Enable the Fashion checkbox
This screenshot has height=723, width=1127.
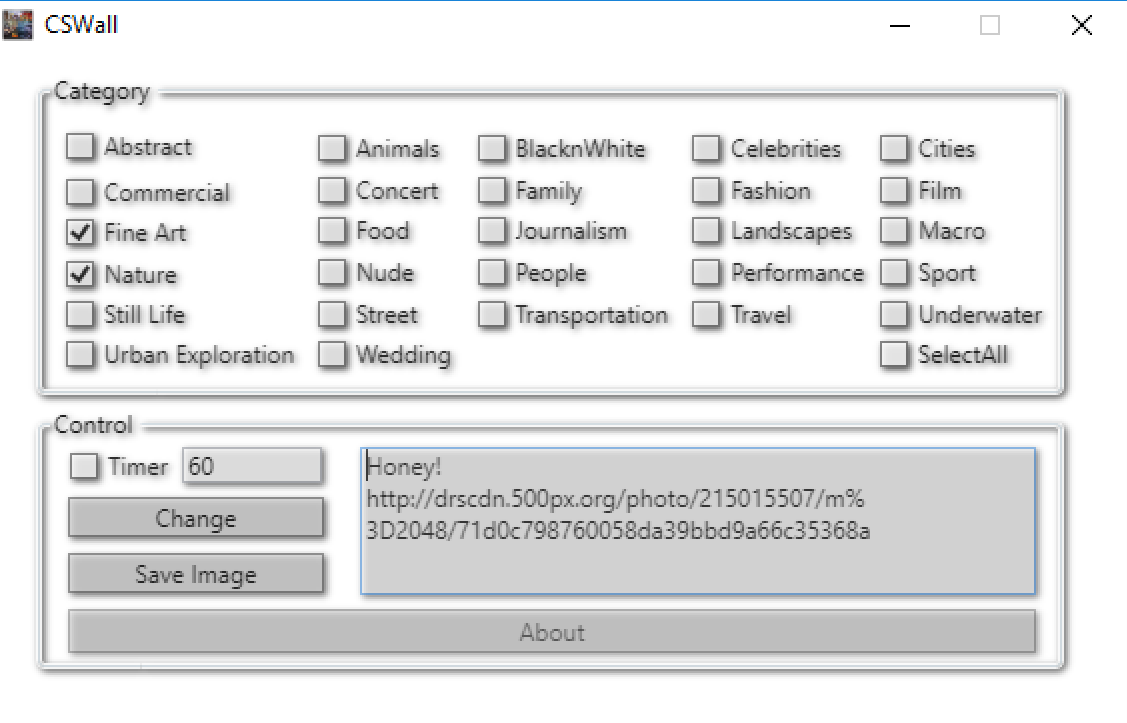point(706,190)
